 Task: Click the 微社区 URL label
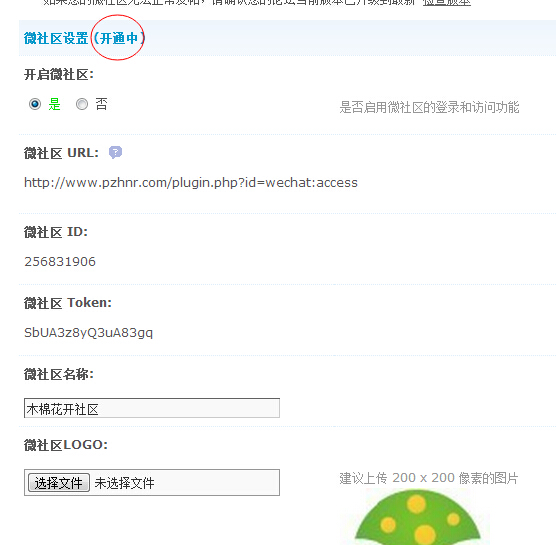pos(61,153)
